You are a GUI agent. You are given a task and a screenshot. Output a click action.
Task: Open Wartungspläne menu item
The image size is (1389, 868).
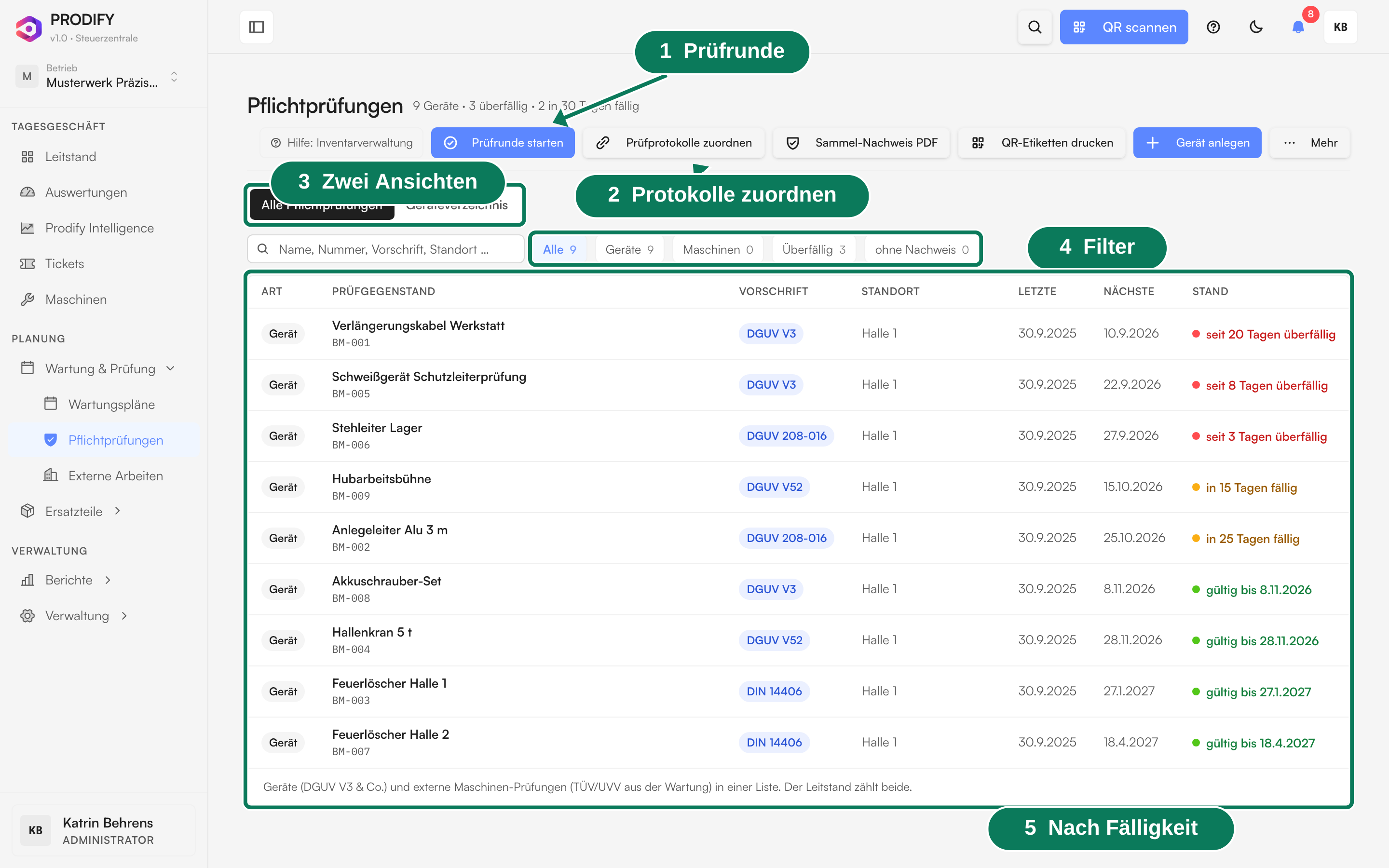[111, 404]
